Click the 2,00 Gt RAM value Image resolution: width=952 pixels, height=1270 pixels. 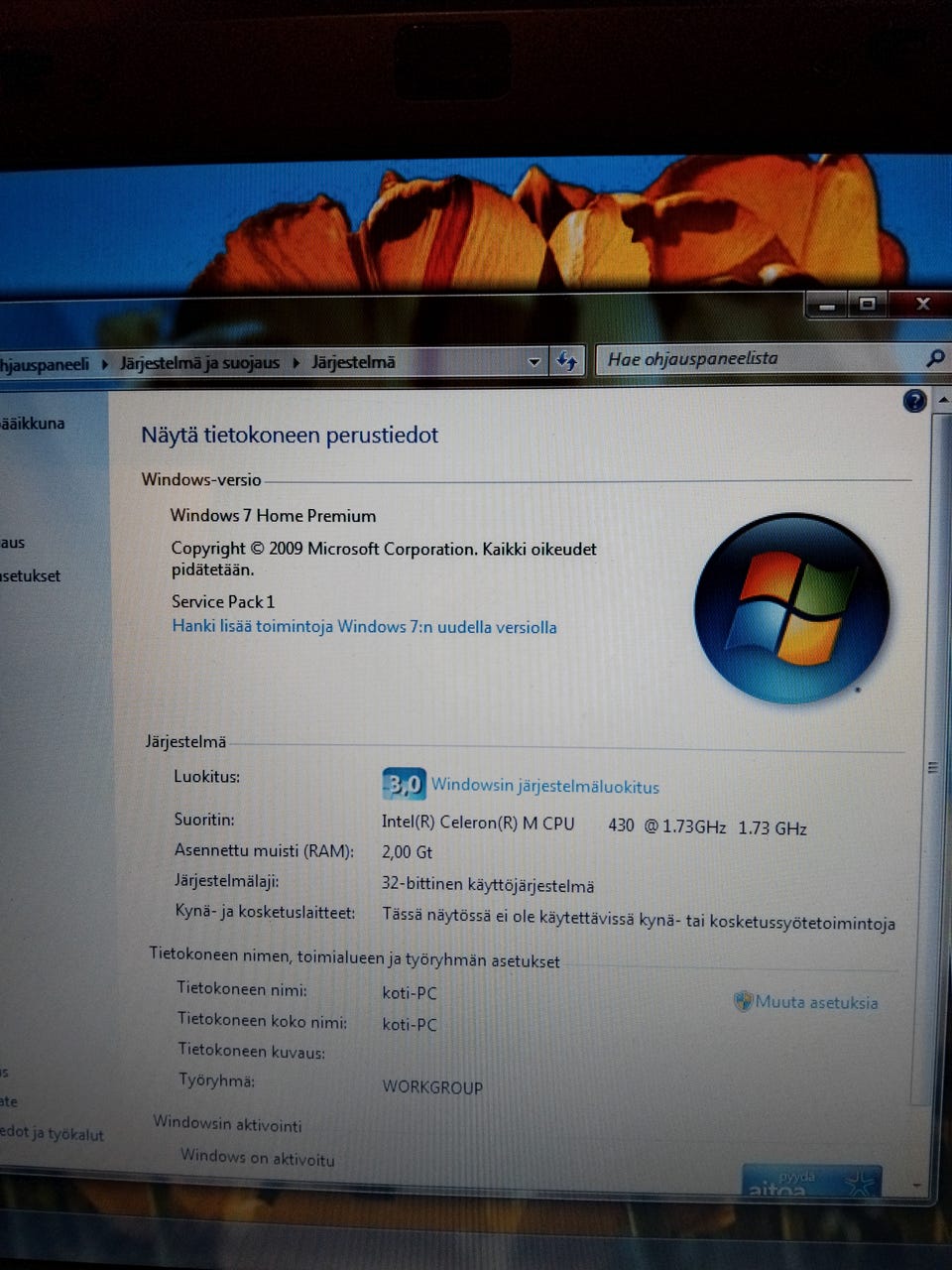tap(407, 851)
